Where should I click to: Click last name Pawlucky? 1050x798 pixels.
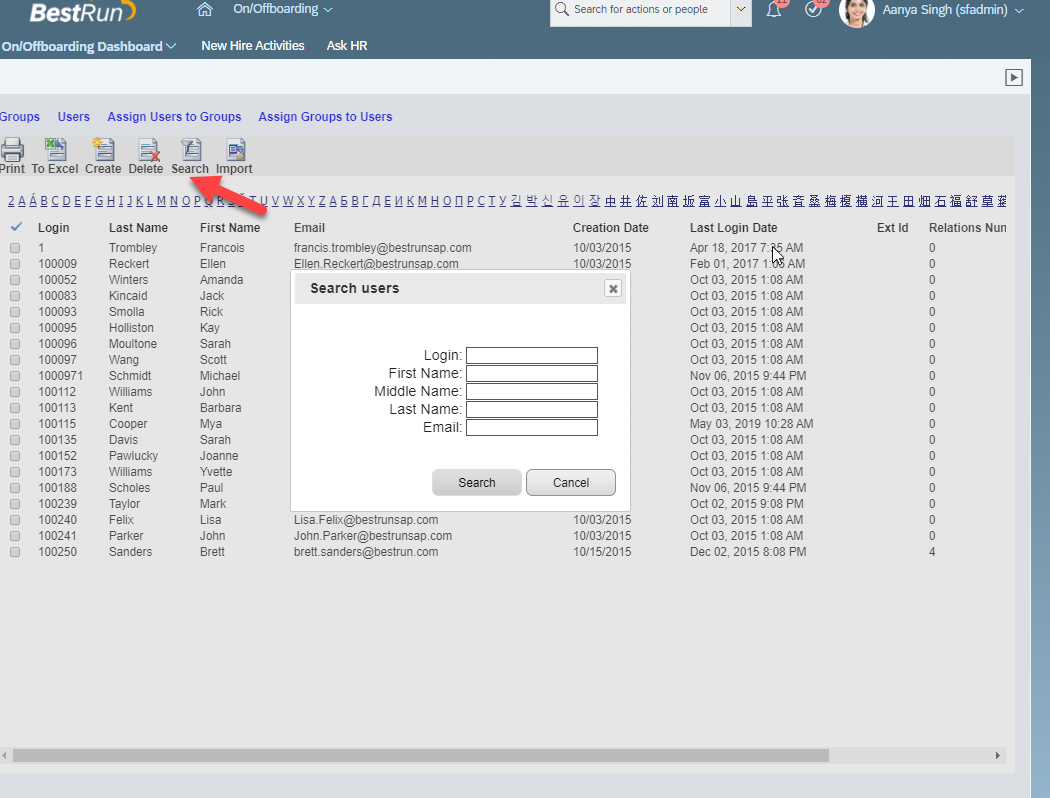tap(133, 456)
